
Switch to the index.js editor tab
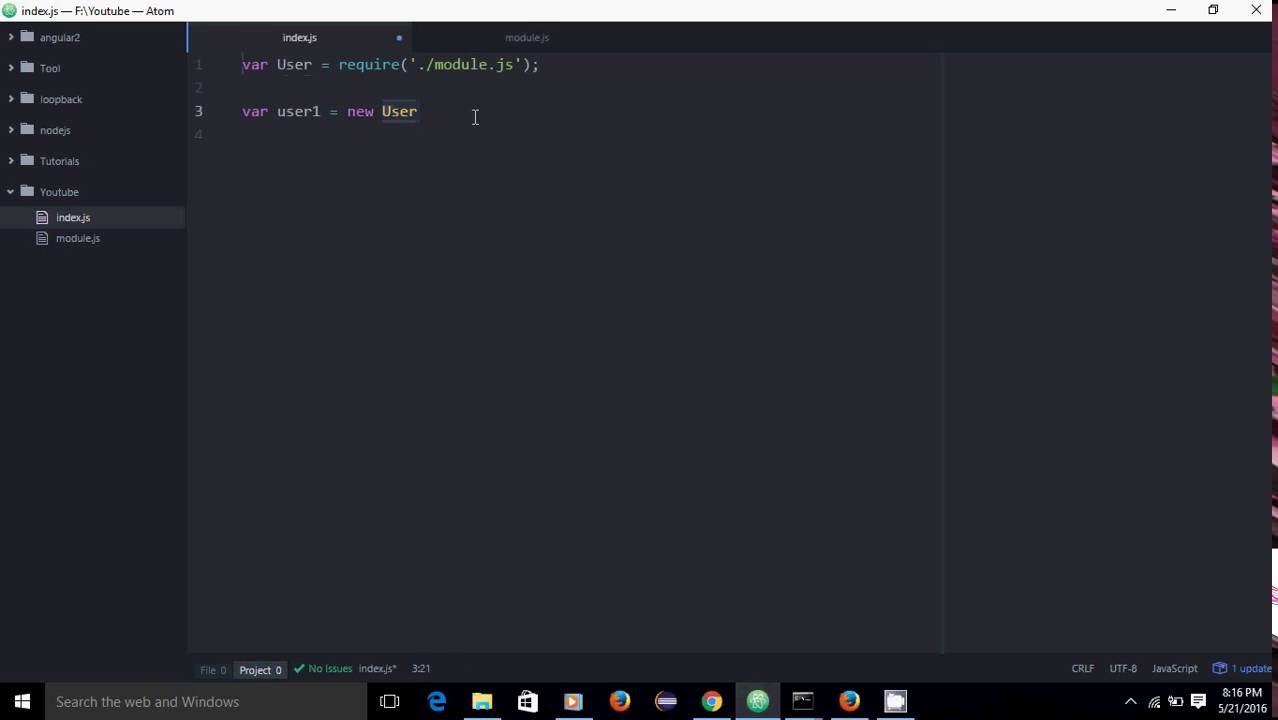[x=300, y=37]
